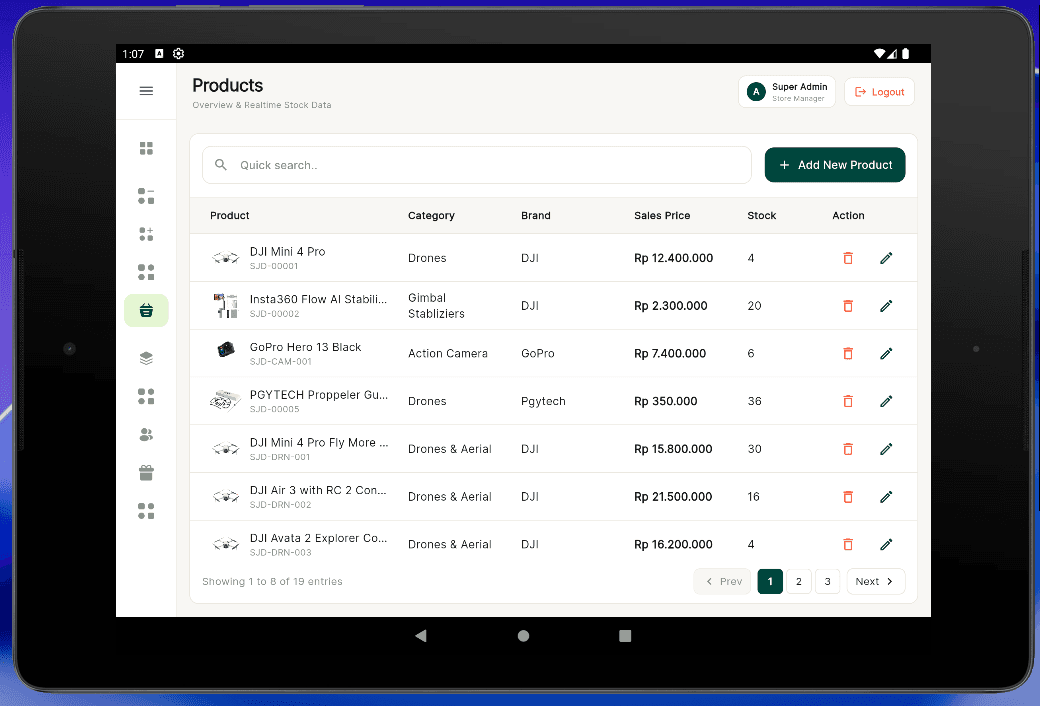This screenshot has height=706, width=1040.
Task: Click the PGYTECH product thumbnail
Action: pos(226,401)
